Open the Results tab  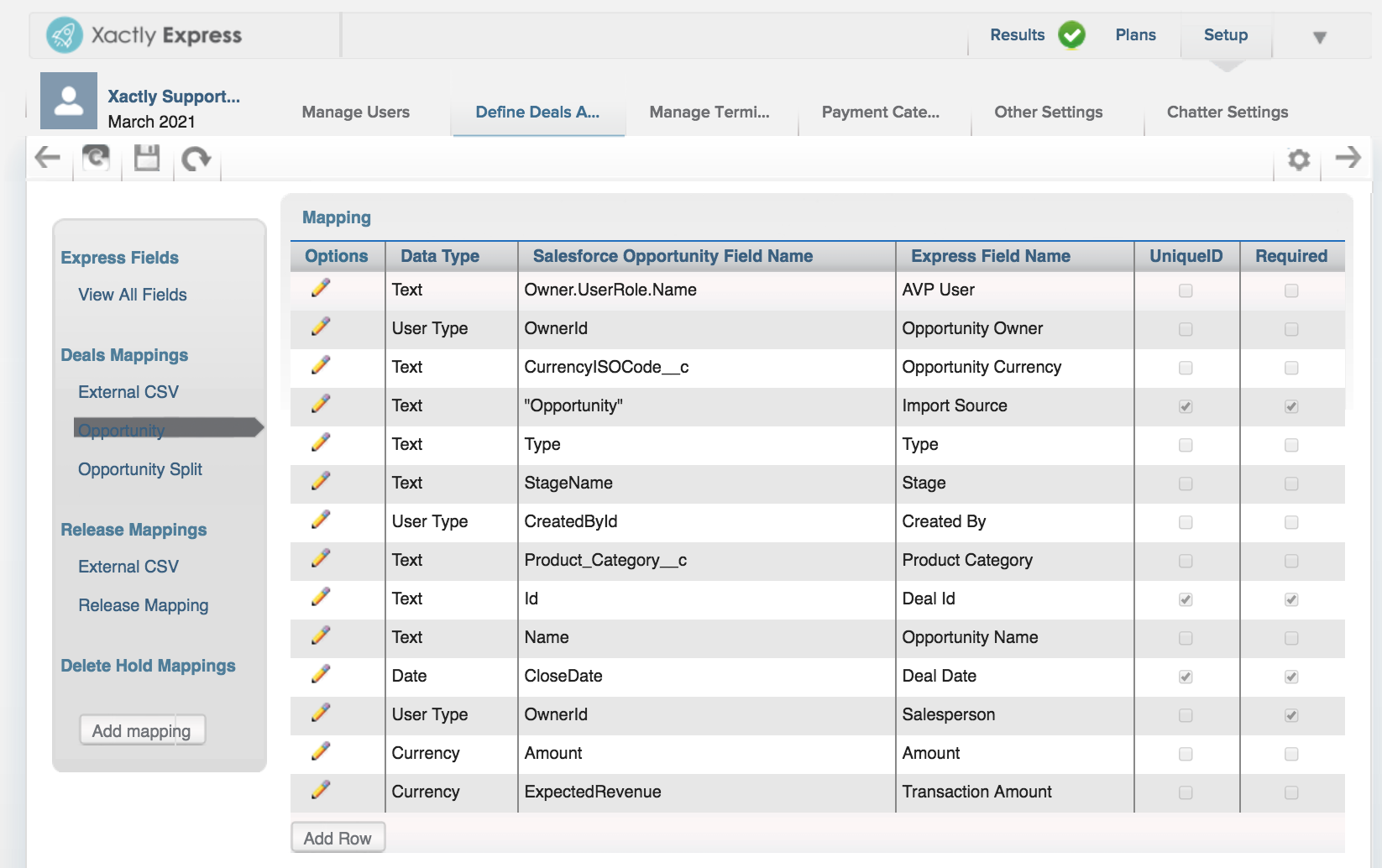(x=1018, y=35)
